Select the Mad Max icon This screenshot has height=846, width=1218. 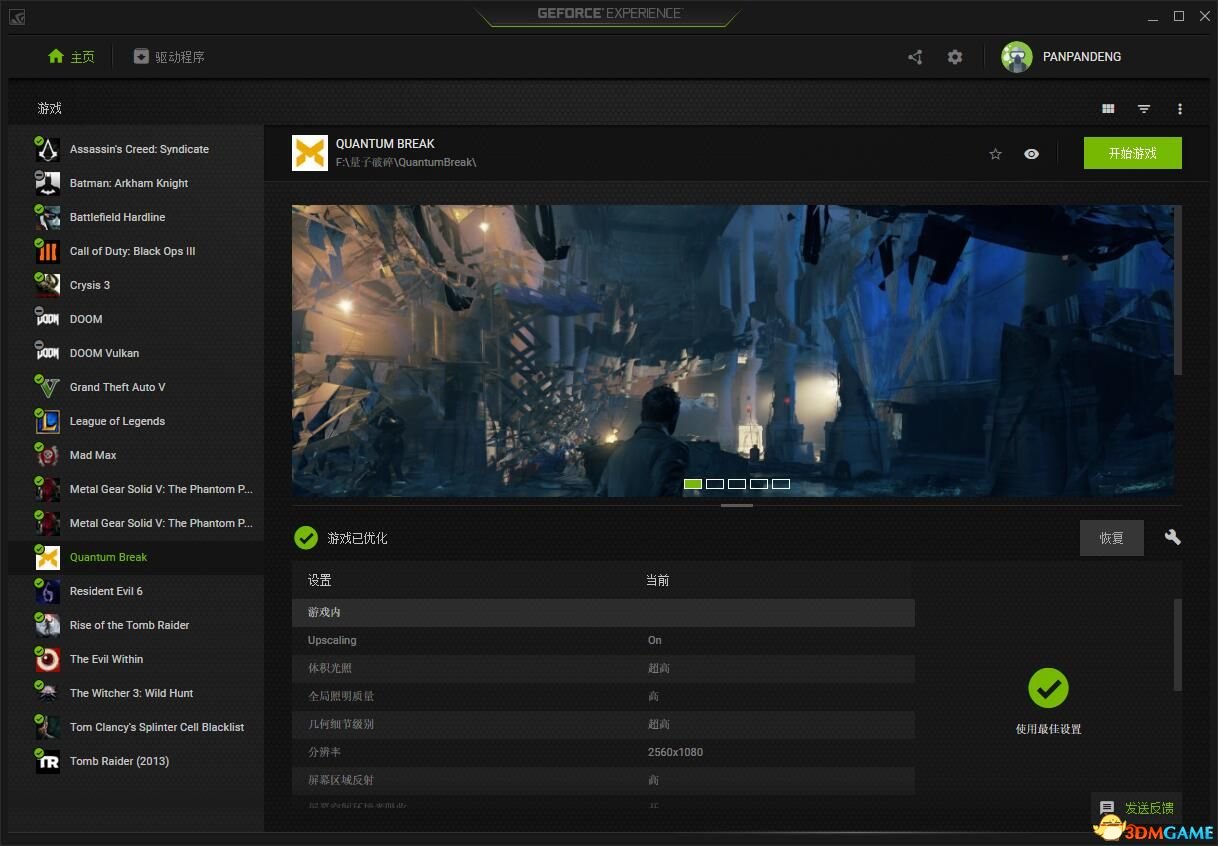coord(47,455)
